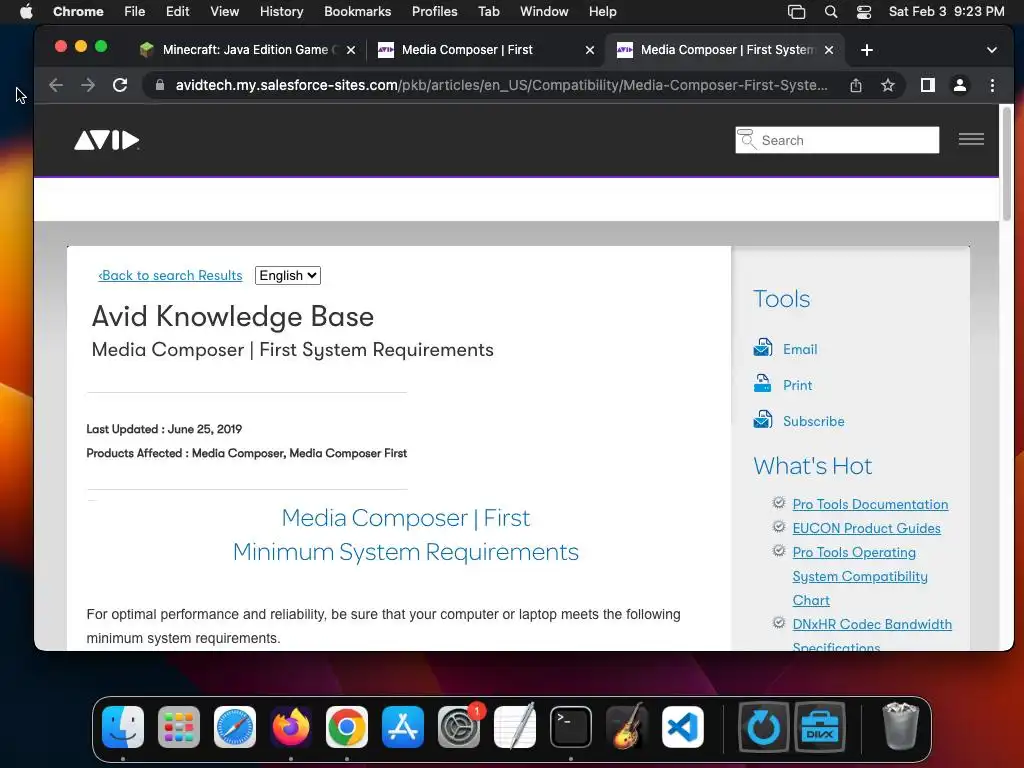Click the Subscribe envelope icon under Tools
1024x768 pixels.
point(763,420)
